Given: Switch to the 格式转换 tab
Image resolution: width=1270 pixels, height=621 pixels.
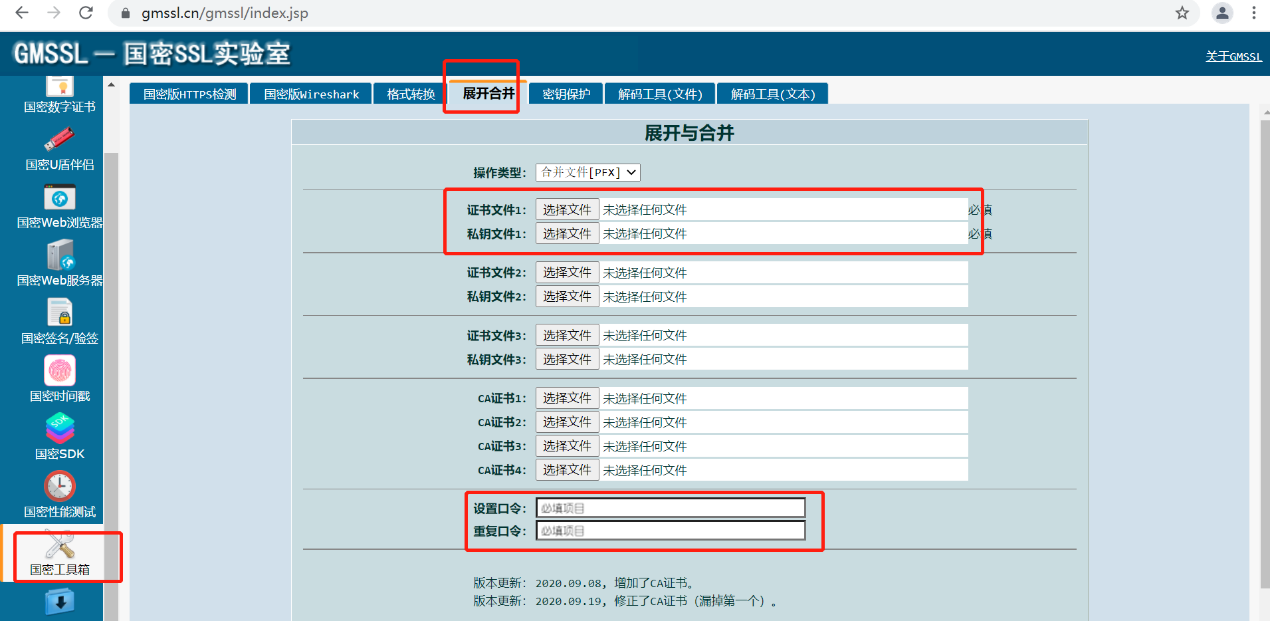Looking at the screenshot, I should 409,92.
